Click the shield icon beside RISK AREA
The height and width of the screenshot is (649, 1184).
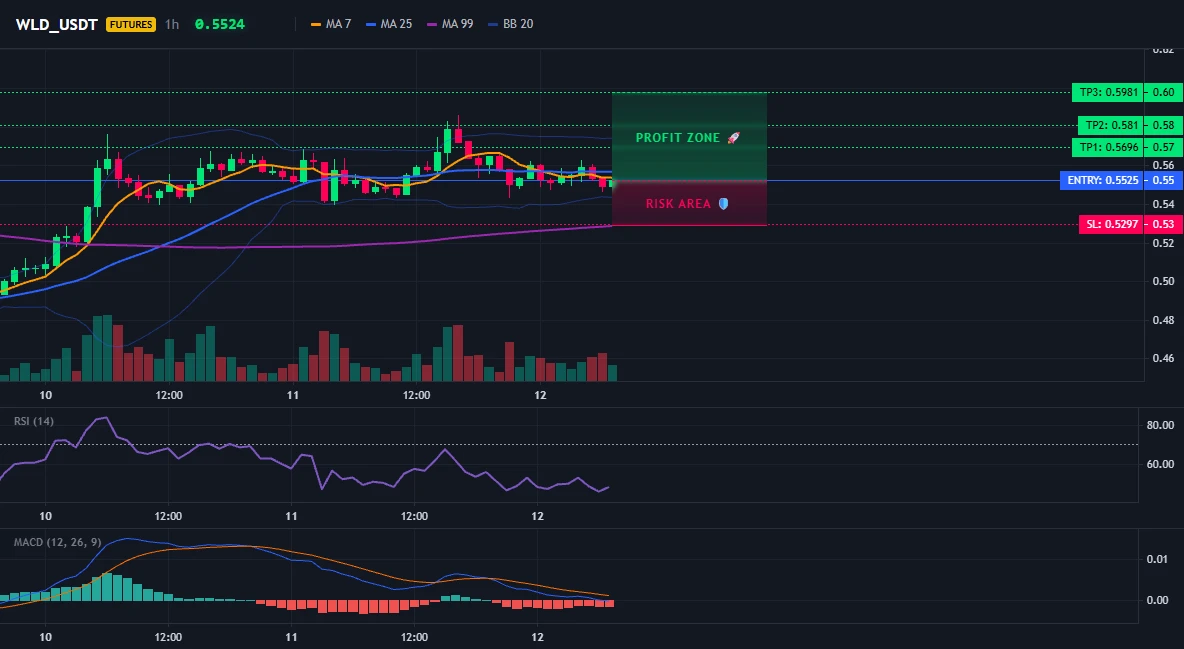point(723,203)
